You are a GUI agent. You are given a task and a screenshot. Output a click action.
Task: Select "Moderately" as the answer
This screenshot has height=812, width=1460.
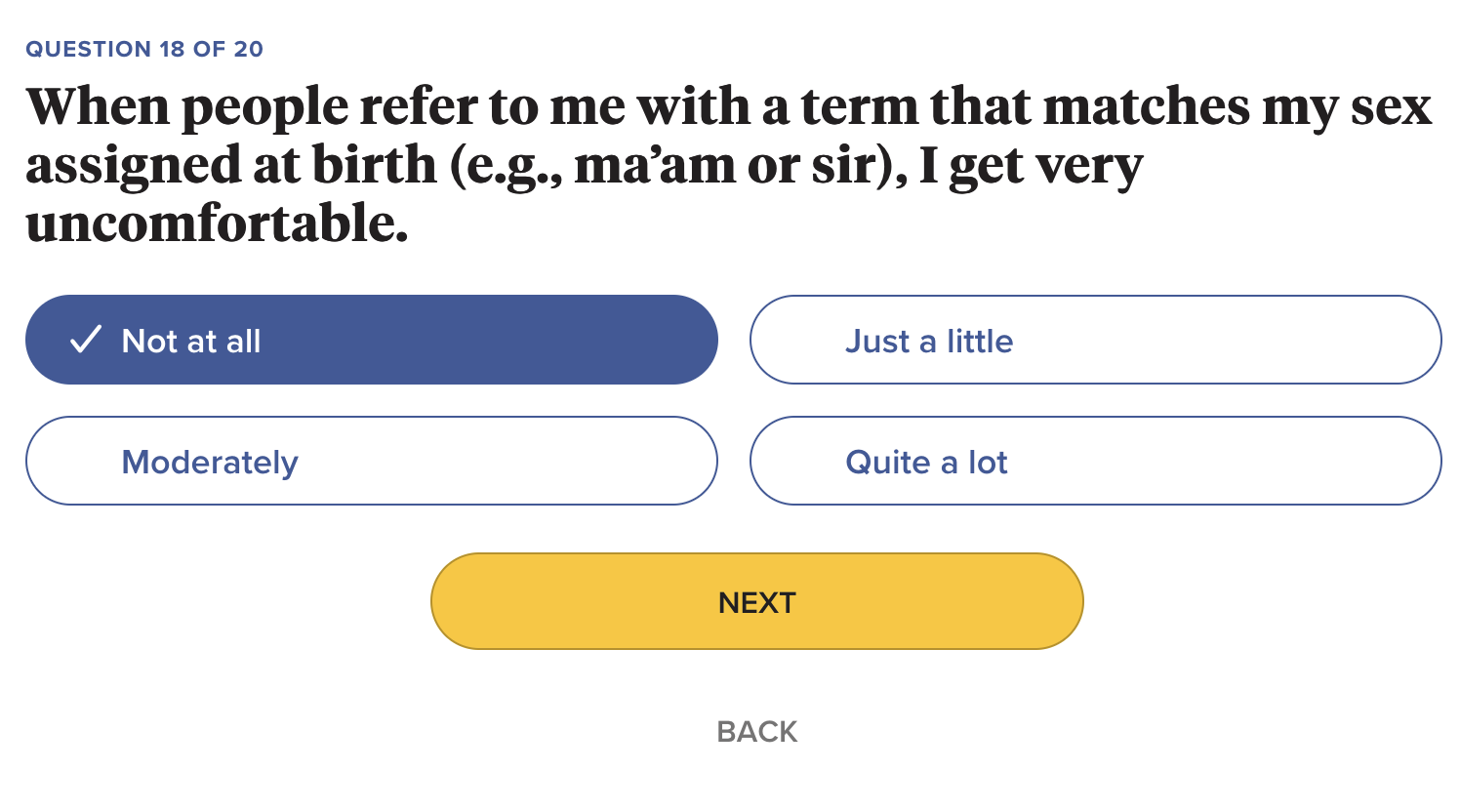tap(371, 461)
